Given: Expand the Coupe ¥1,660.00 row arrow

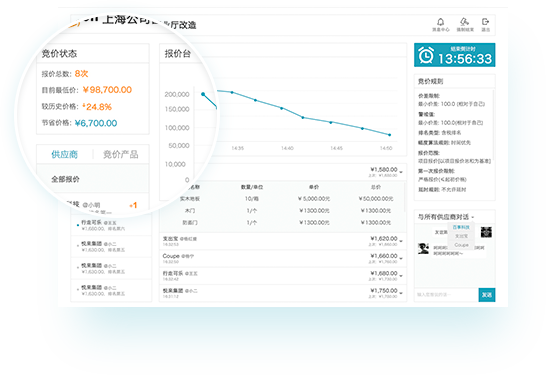Looking at the screenshot, I should [401, 258].
